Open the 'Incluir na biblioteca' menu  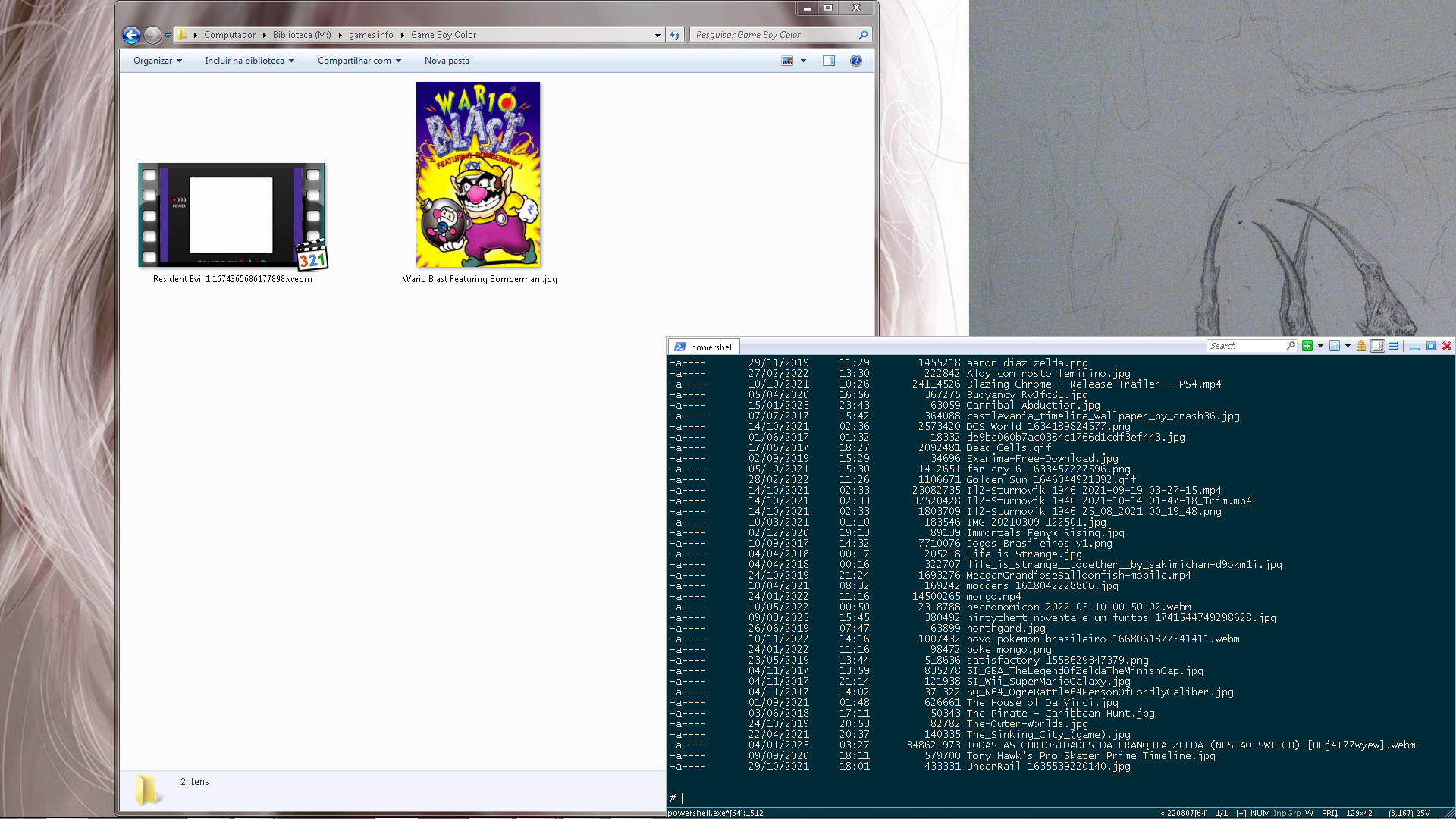point(249,61)
